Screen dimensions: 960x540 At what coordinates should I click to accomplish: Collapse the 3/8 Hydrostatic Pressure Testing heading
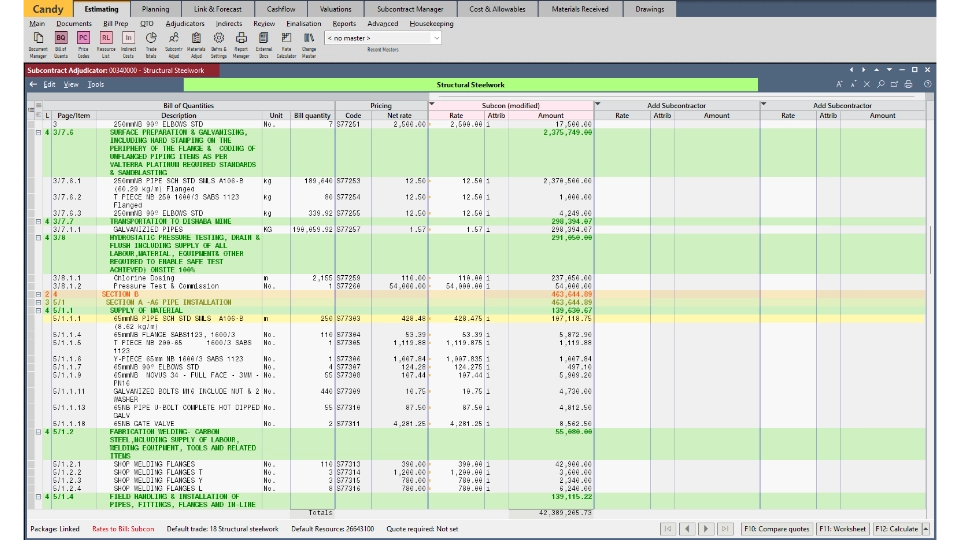click(38, 238)
